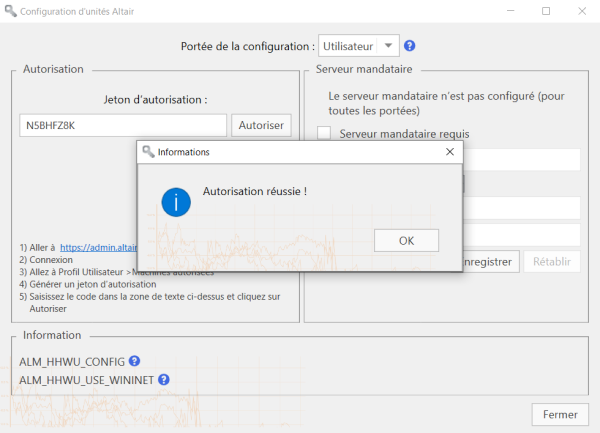Click the Rétablir button

tap(552, 262)
